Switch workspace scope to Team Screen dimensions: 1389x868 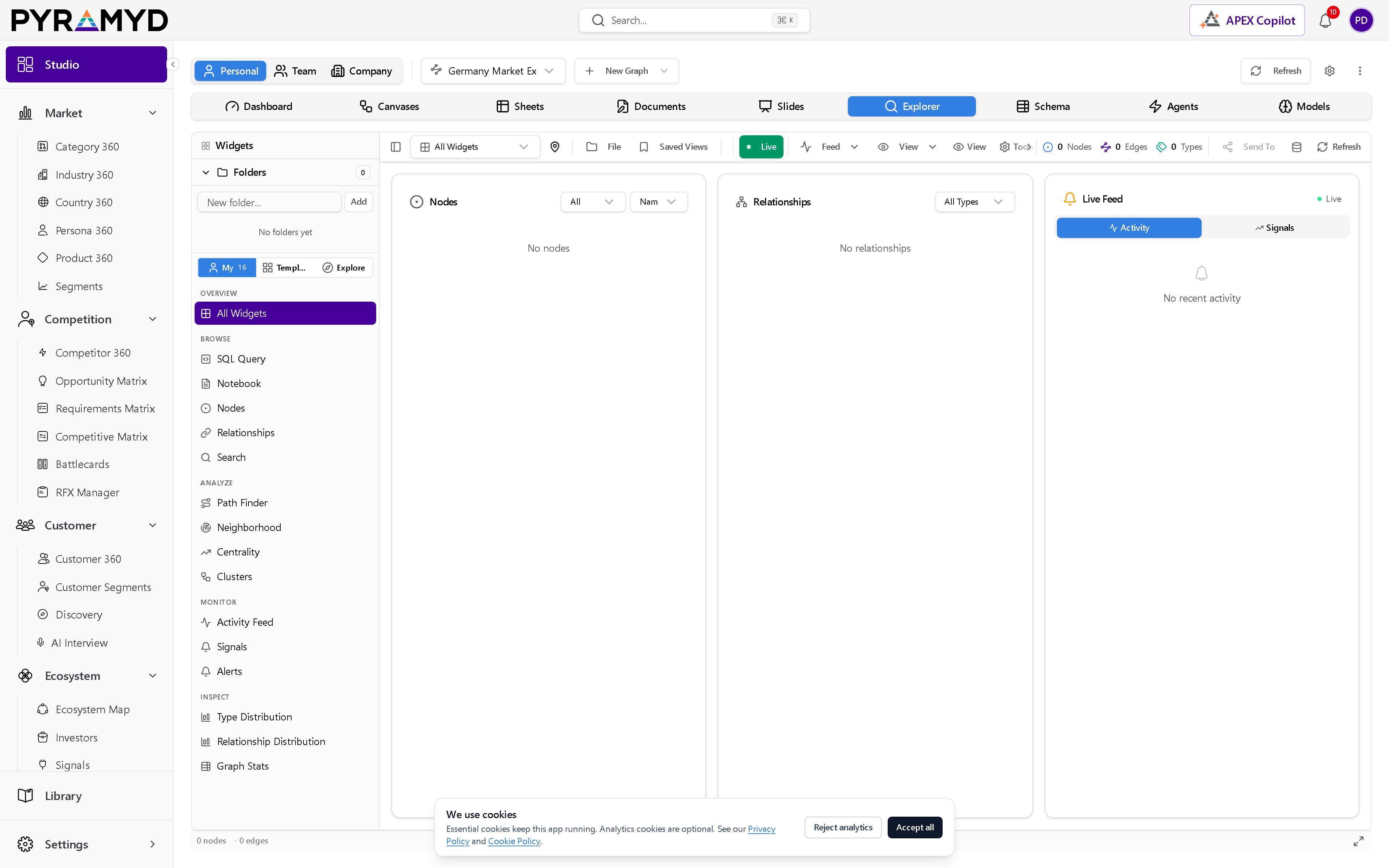[x=295, y=71]
